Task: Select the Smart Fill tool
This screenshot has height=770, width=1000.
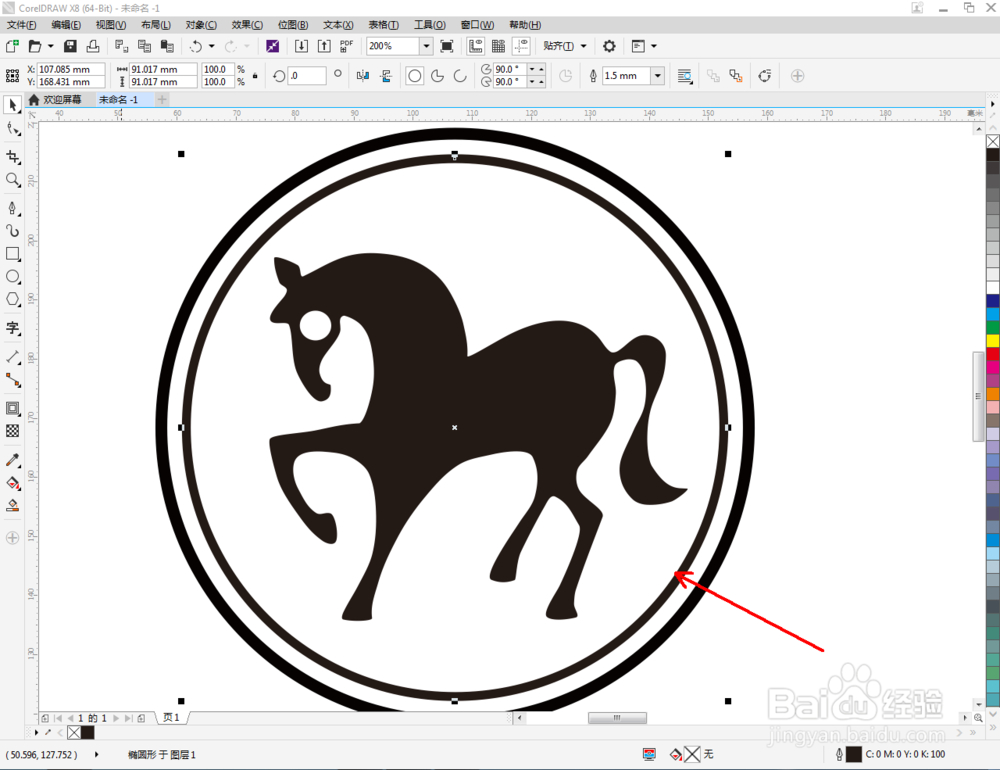Action: point(12,506)
